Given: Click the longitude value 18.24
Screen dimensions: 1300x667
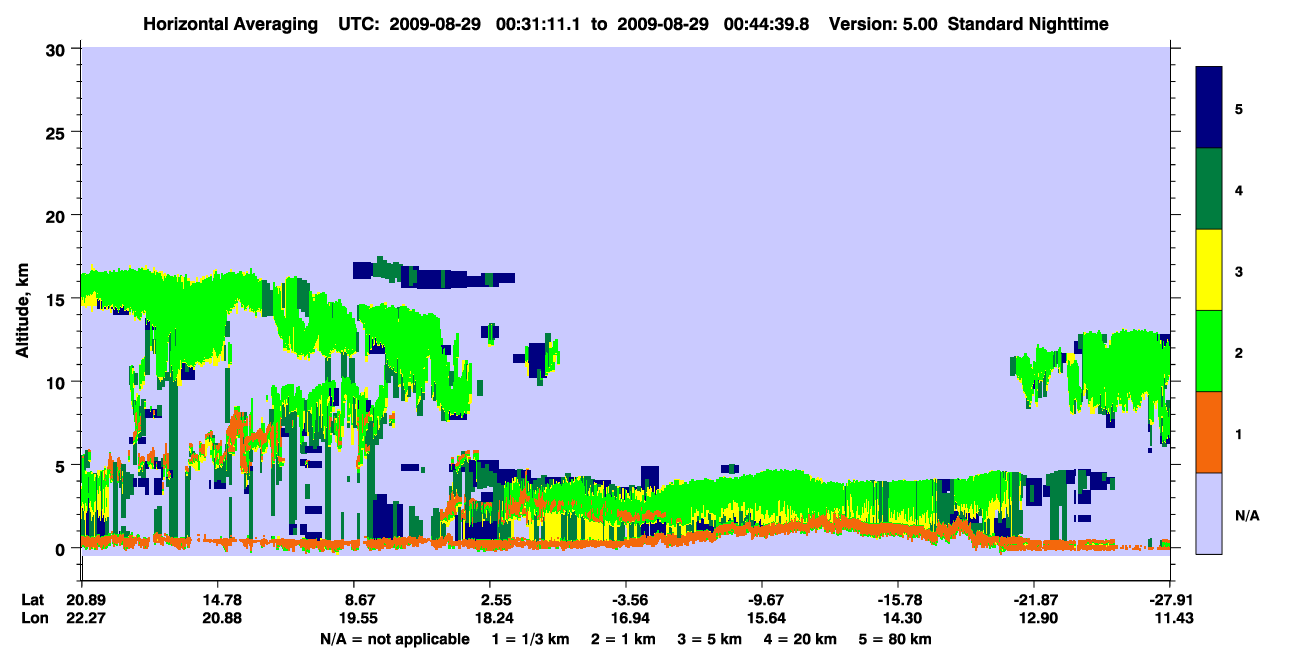Looking at the screenshot, I should coord(497,618).
